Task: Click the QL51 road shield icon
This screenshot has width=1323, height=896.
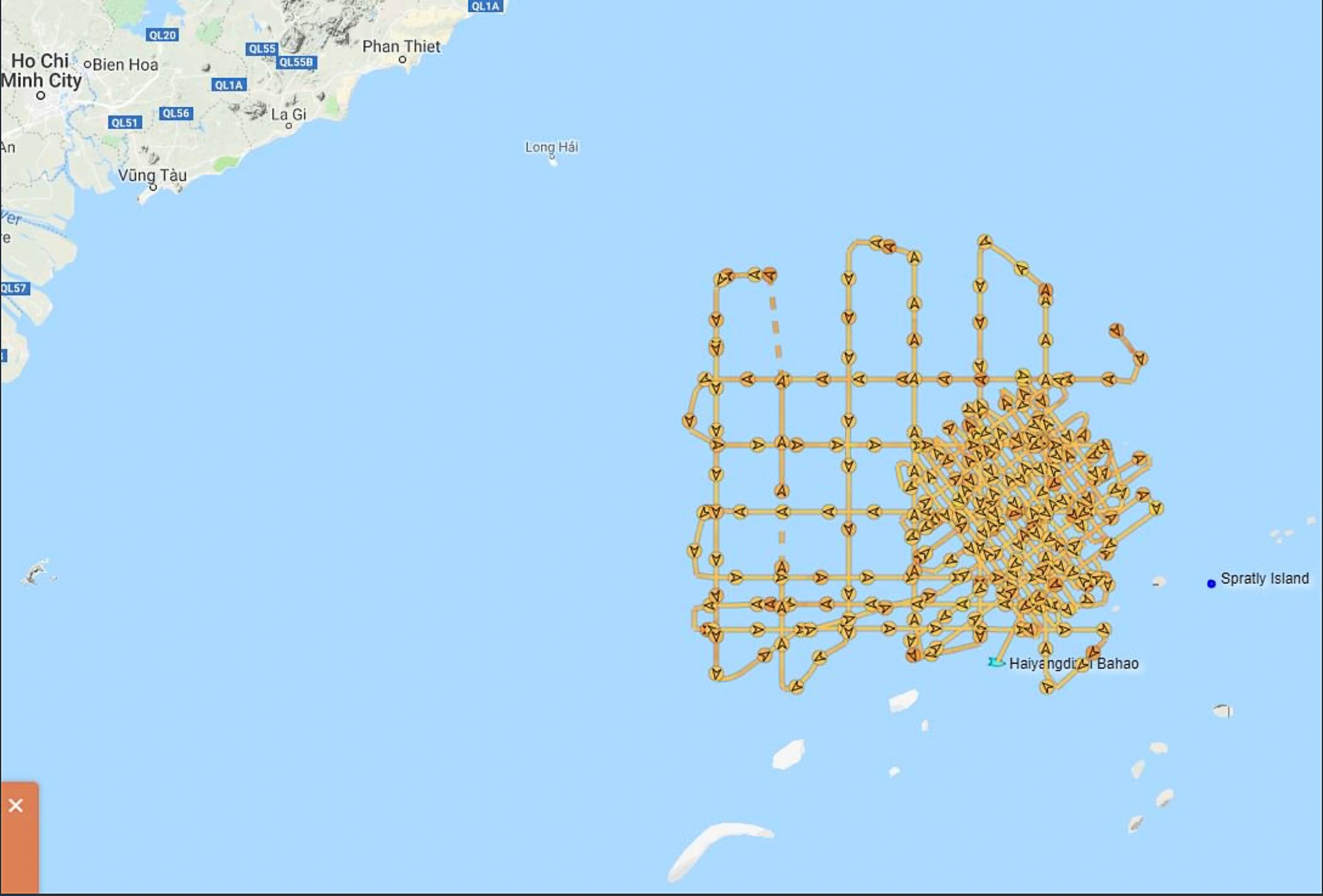Action: click(125, 123)
